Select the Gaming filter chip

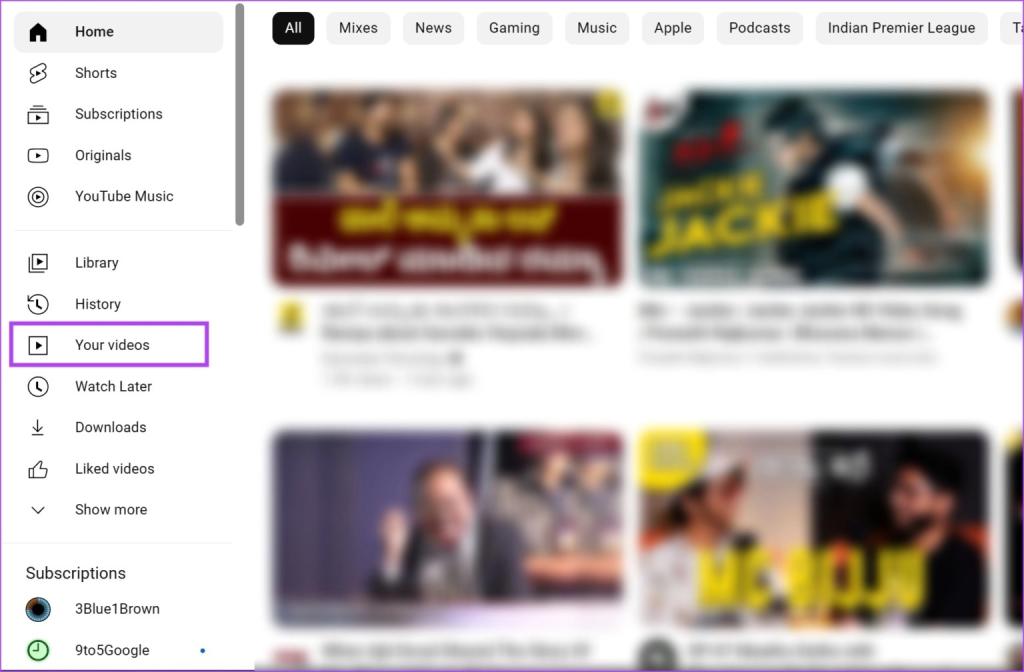[x=514, y=28]
